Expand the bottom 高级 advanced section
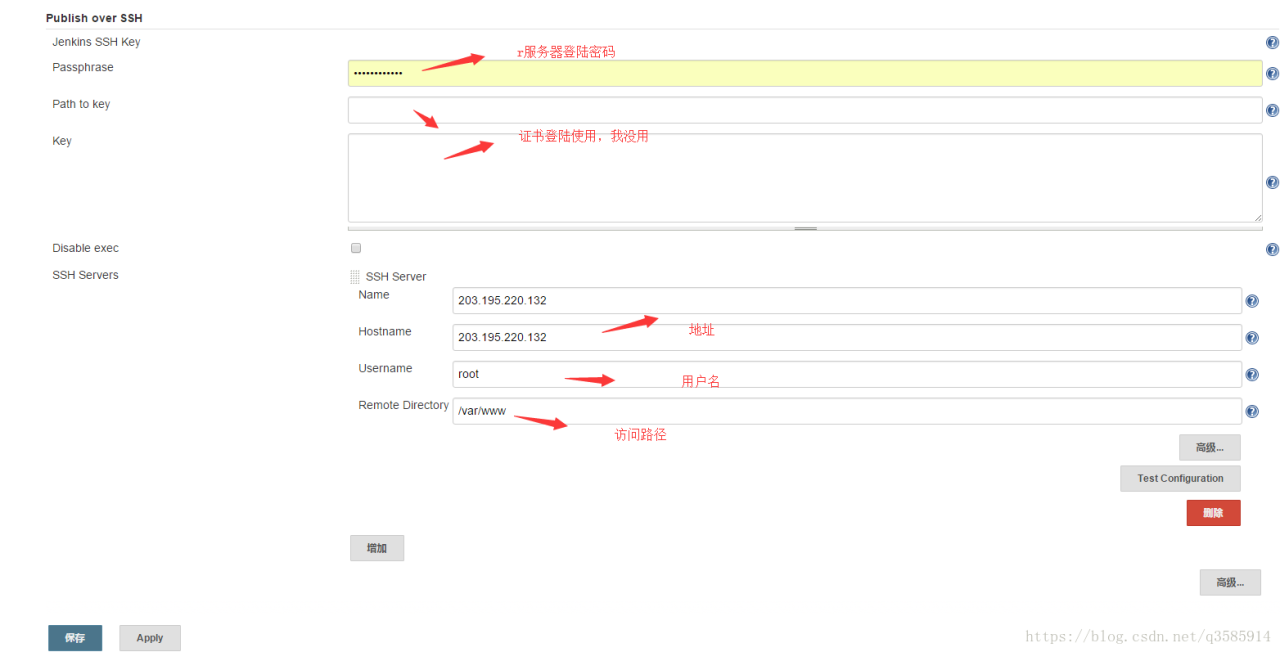 coord(1230,582)
